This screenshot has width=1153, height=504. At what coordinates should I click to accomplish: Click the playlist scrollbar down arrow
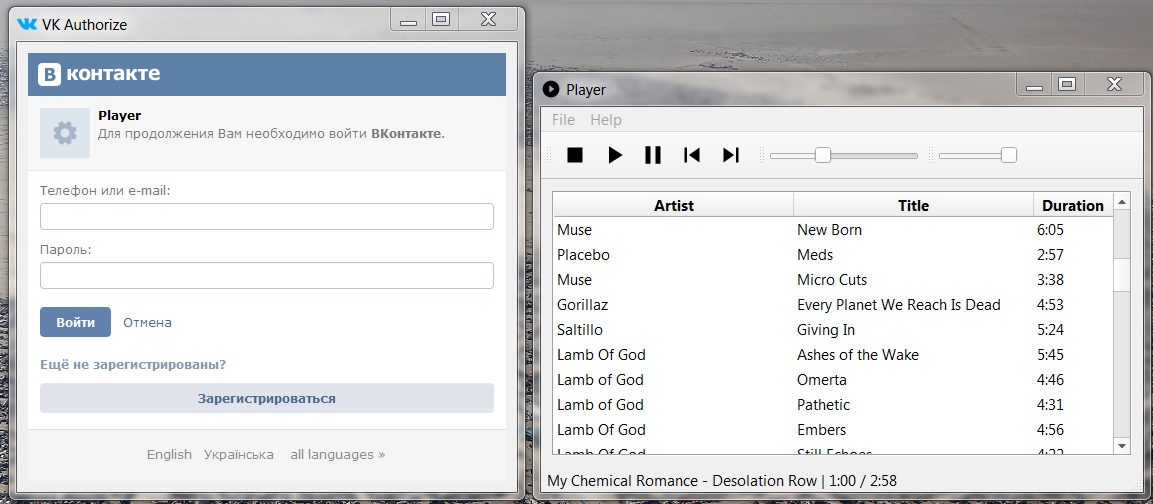pos(1122,446)
